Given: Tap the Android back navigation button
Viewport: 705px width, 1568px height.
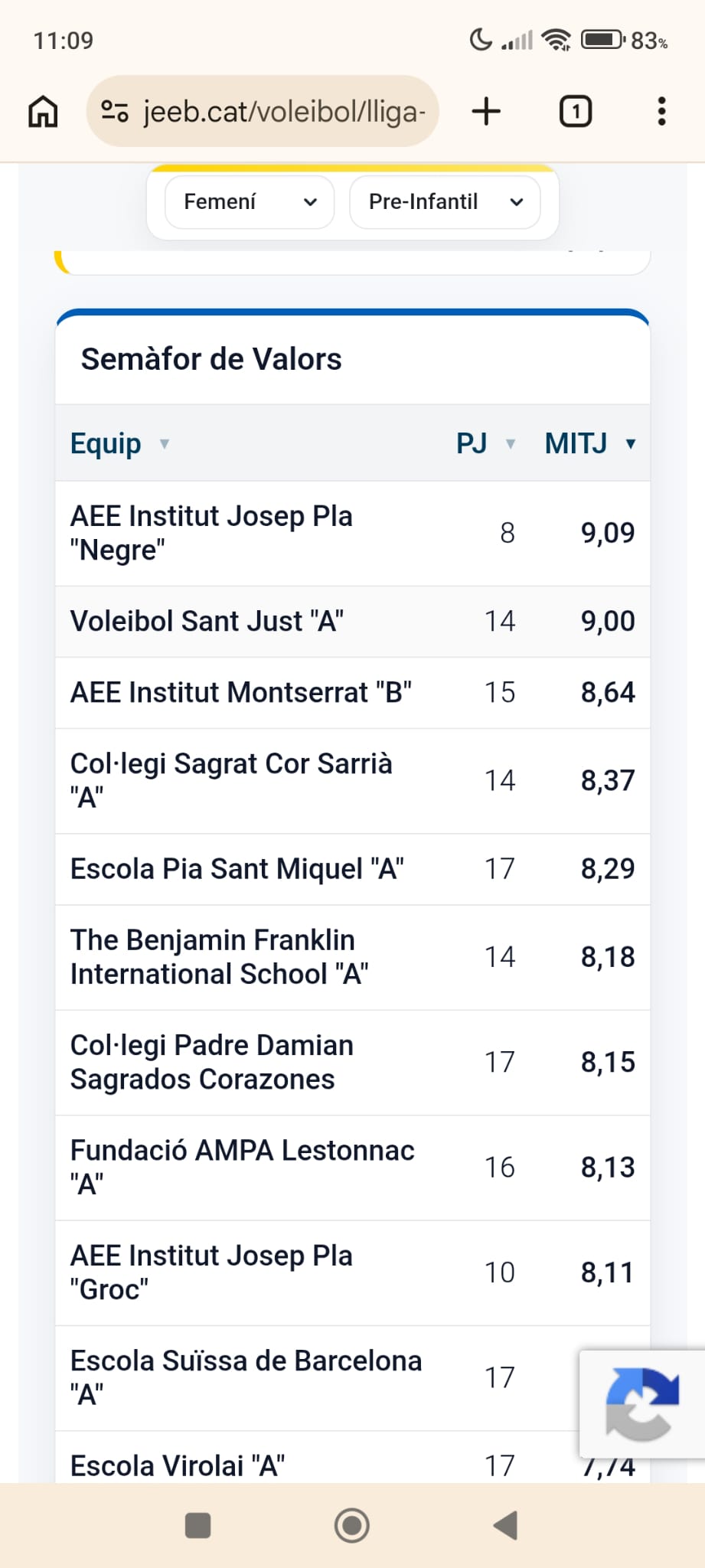Looking at the screenshot, I should tap(505, 1525).
